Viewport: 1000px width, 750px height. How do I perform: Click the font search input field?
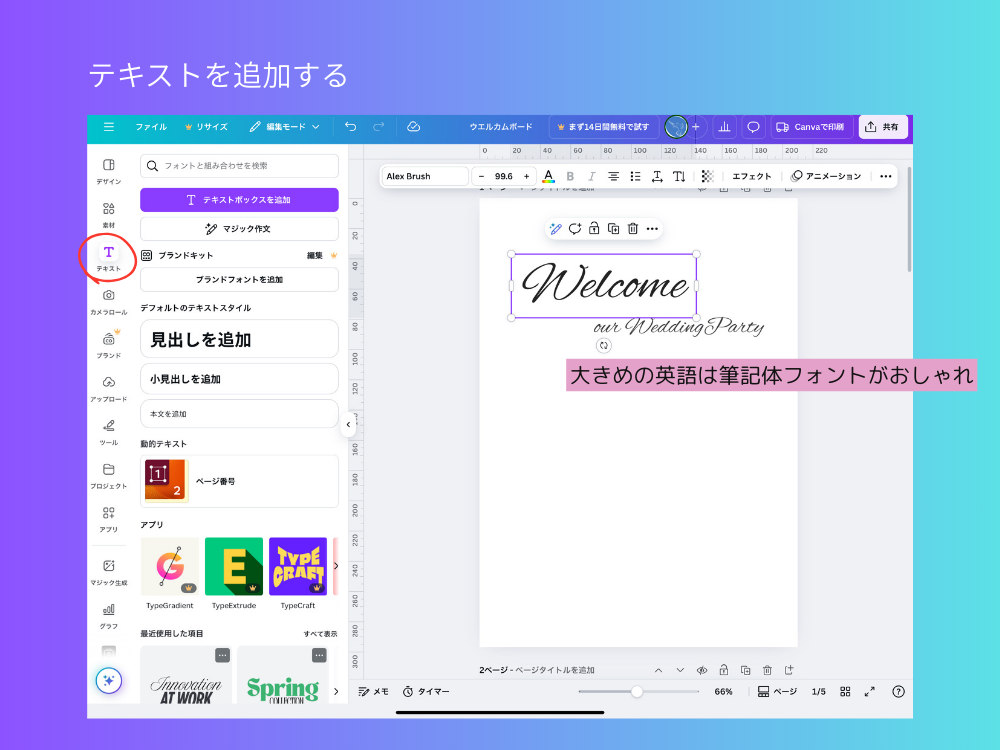tap(239, 164)
